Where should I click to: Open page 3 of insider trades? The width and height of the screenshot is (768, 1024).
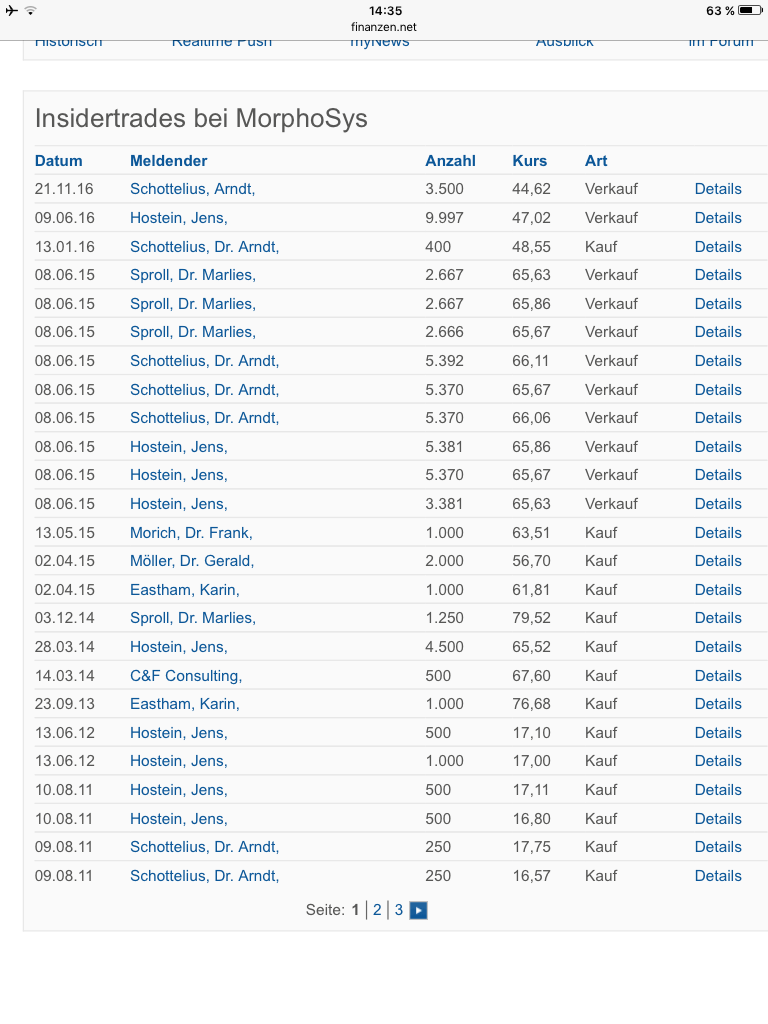tap(398, 910)
